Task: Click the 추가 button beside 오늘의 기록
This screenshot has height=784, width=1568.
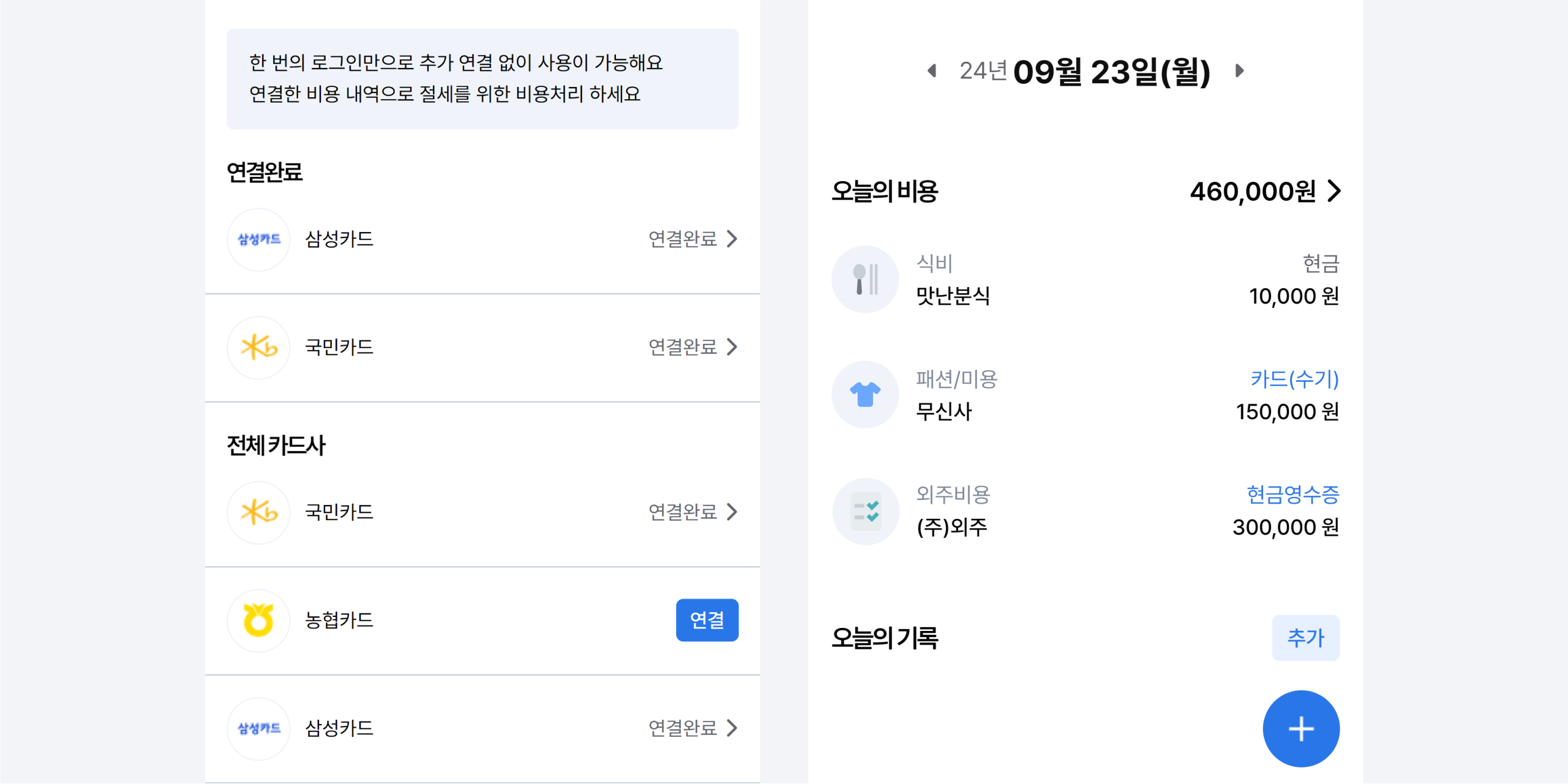Action: click(1306, 638)
